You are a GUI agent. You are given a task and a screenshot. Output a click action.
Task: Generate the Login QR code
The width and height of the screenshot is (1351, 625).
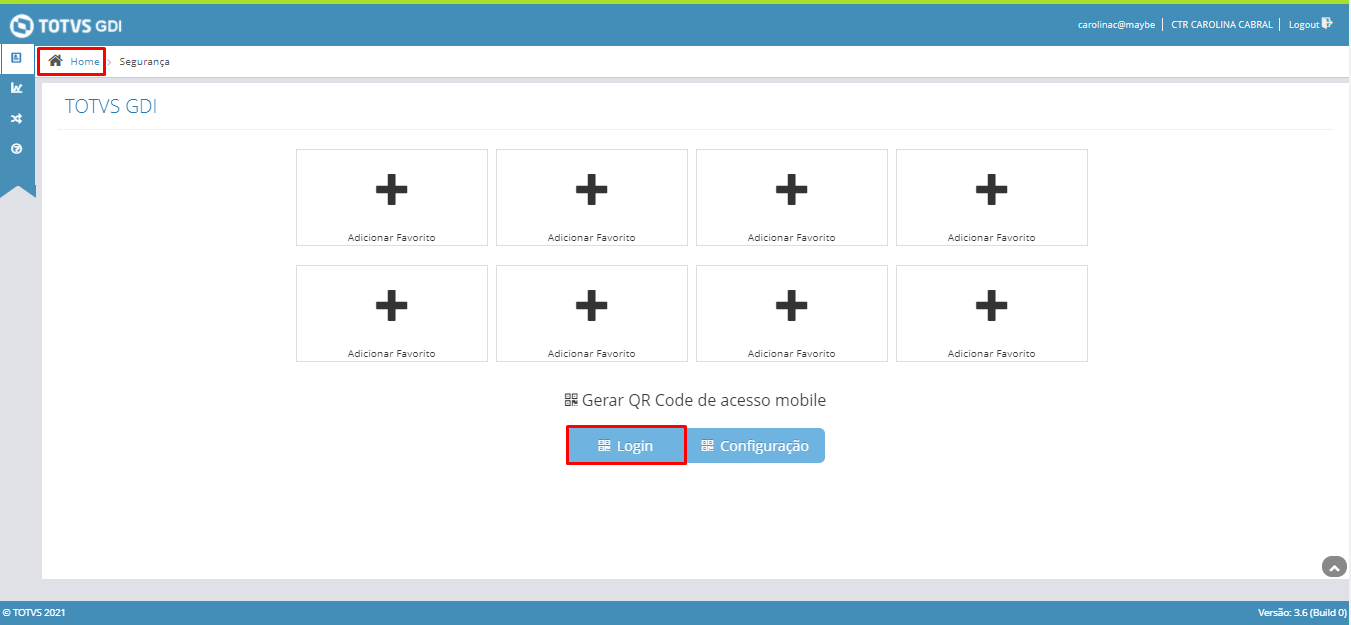tap(626, 446)
